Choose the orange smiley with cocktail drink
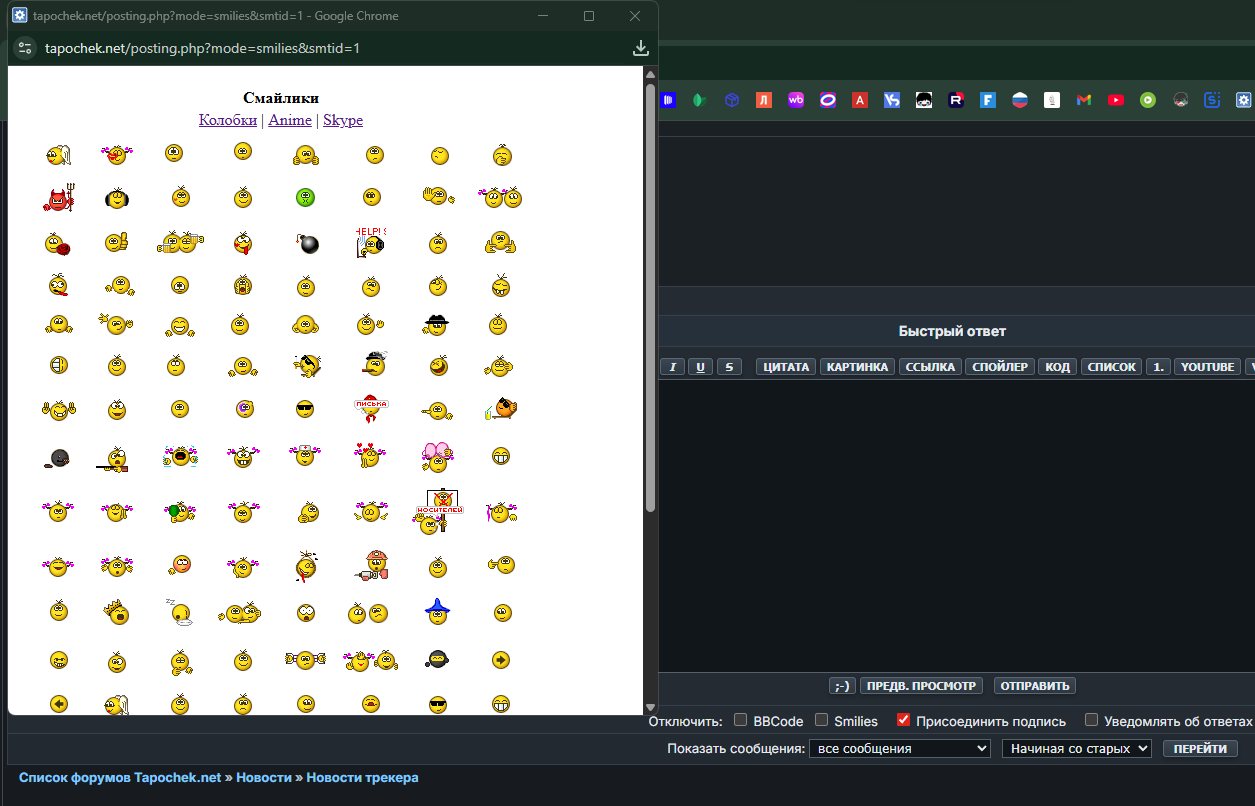 pos(501,408)
